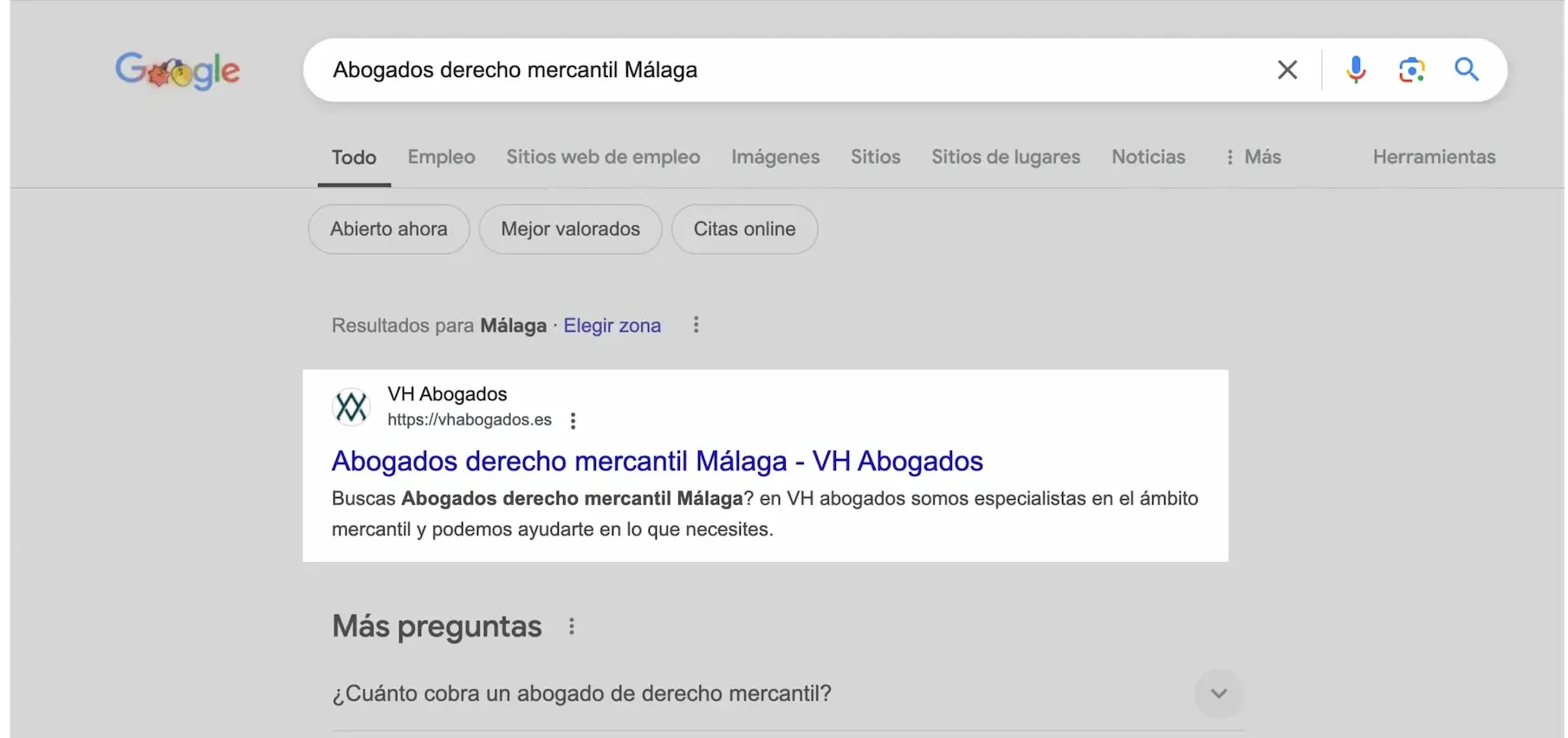This screenshot has width=1568, height=738.
Task: Switch to the Noticias tab
Action: [1148, 157]
